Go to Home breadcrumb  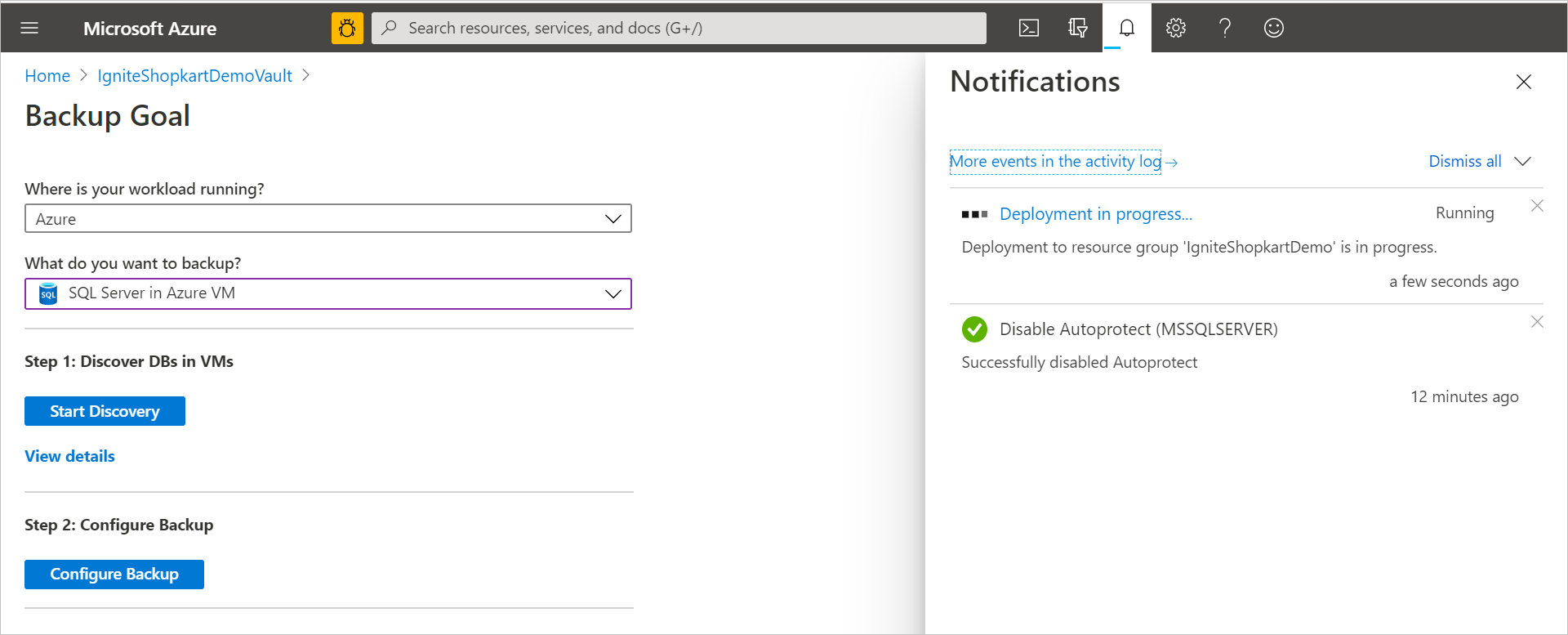[x=47, y=76]
